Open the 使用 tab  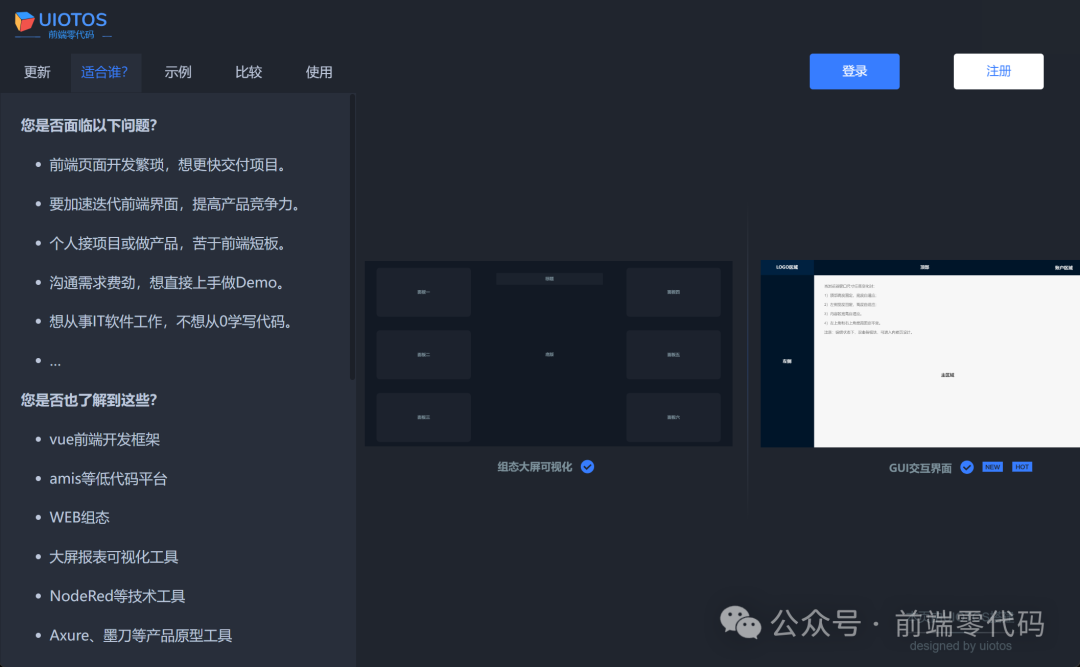click(319, 71)
